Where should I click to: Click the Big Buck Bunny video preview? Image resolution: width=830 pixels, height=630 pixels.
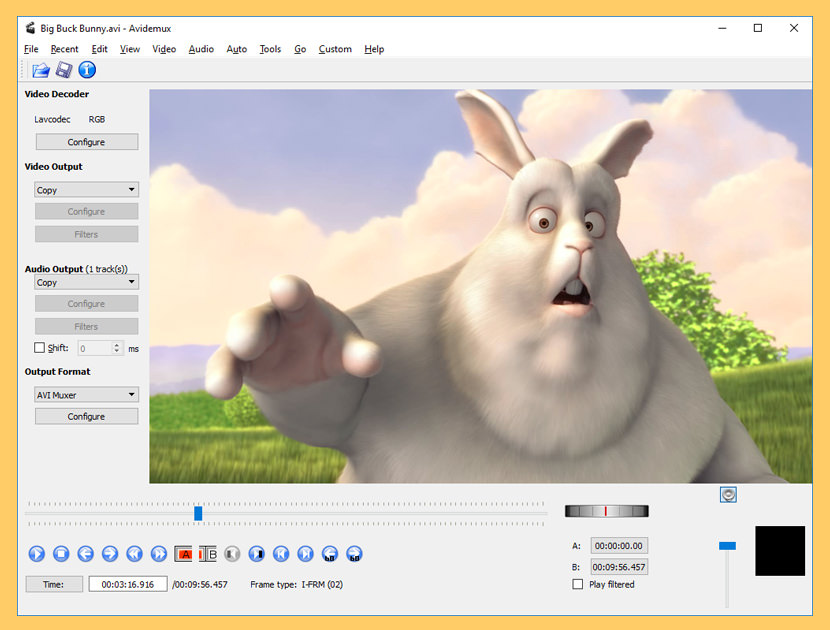point(481,286)
